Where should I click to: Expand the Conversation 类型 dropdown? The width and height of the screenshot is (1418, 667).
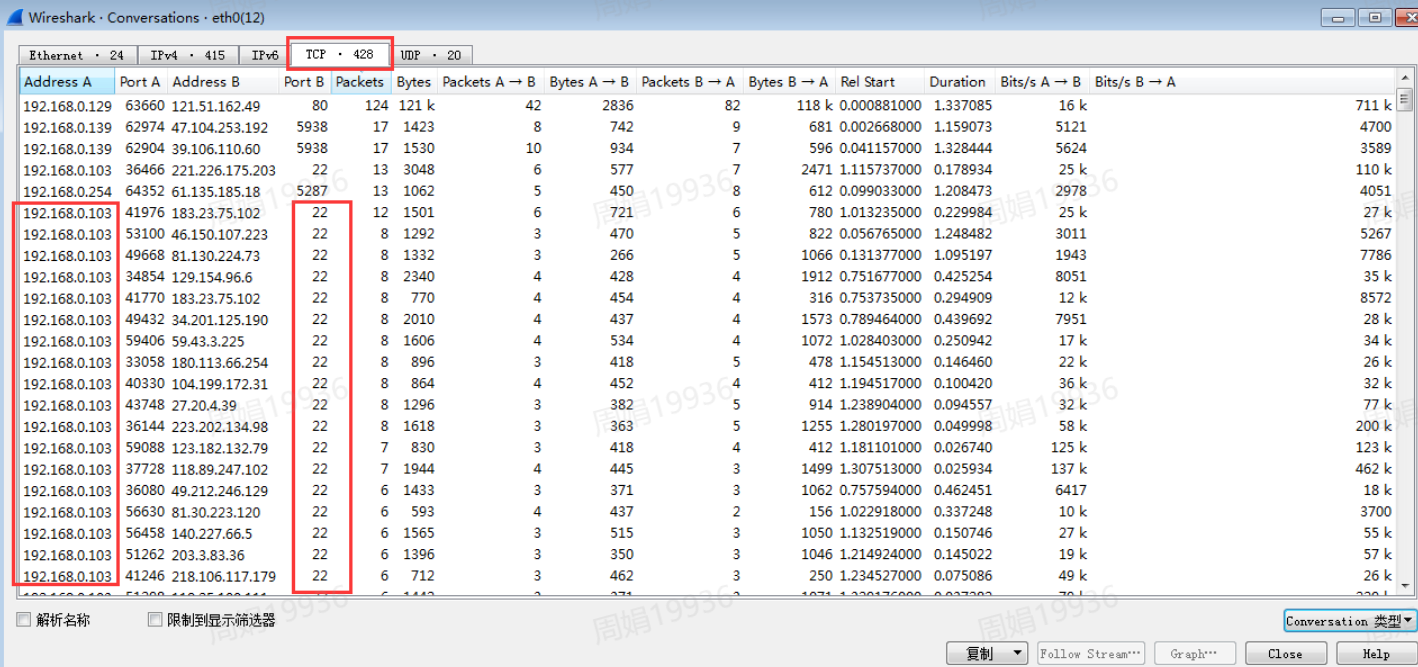(x=1349, y=621)
